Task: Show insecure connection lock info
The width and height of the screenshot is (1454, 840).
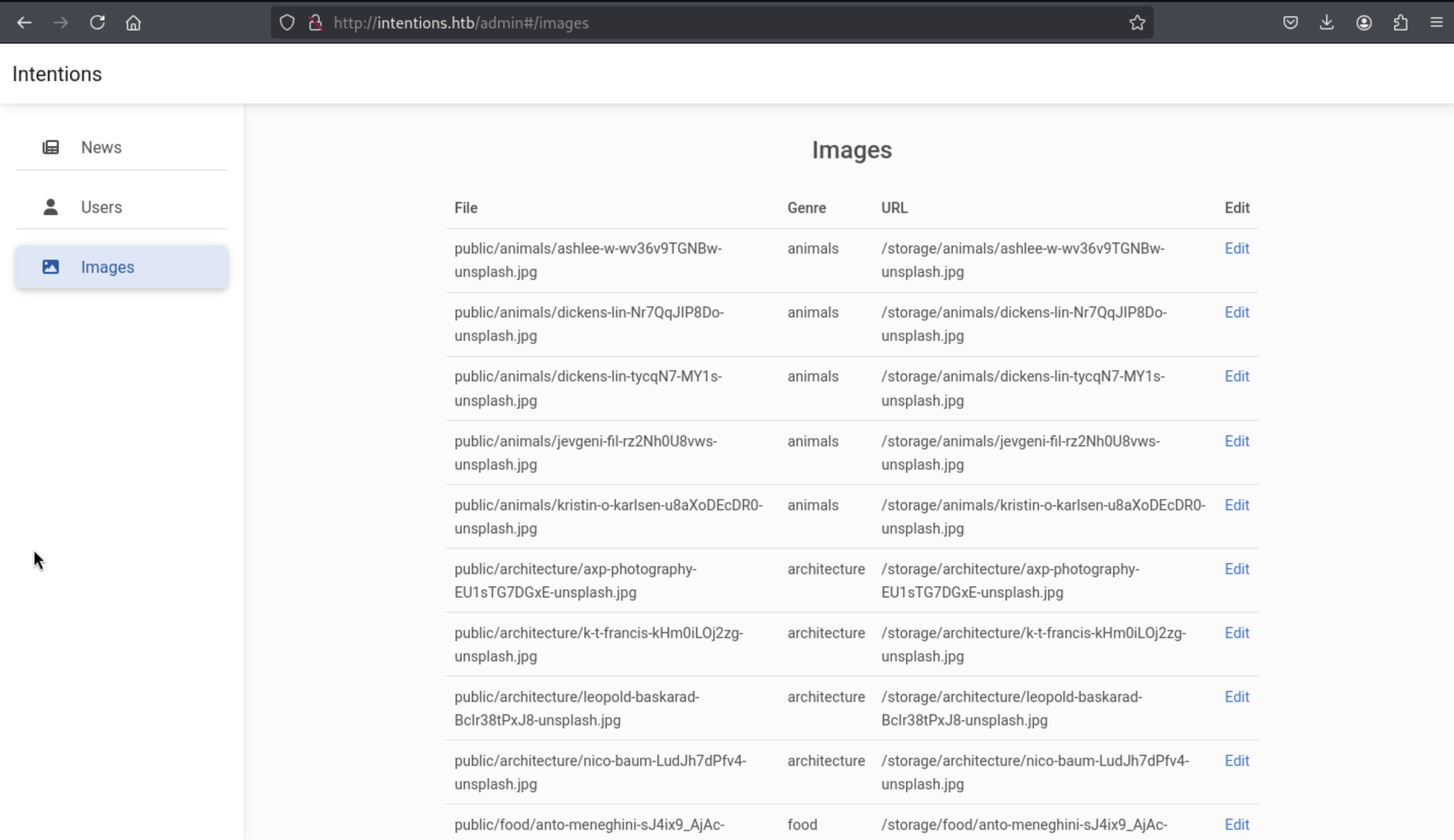Action: (x=315, y=22)
